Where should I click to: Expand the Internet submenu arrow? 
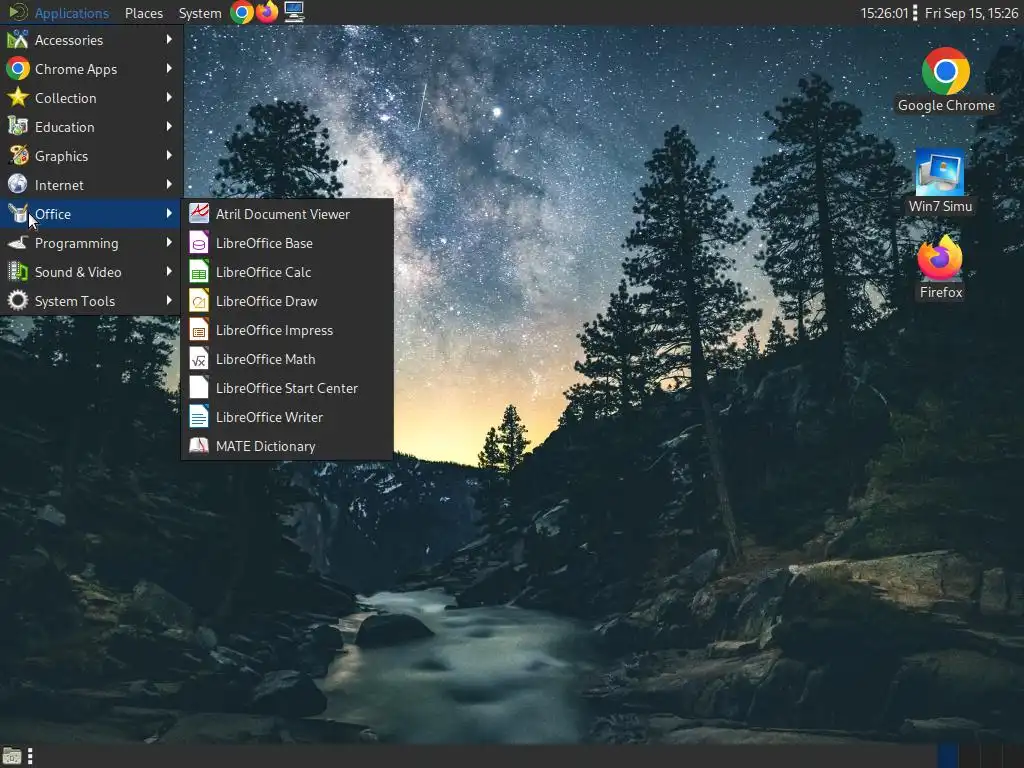(169, 184)
